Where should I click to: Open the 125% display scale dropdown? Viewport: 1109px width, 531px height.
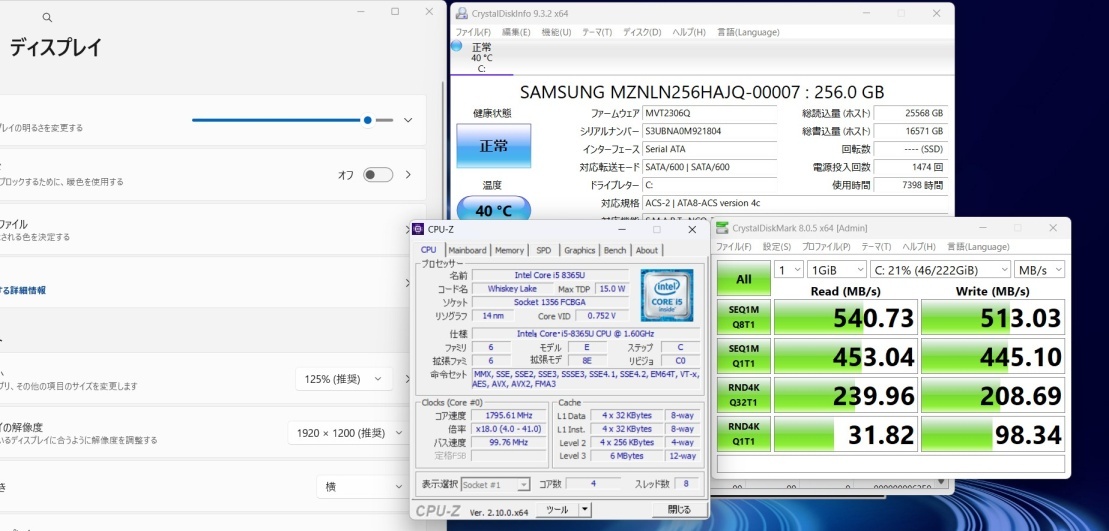click(x=342, y=379)
